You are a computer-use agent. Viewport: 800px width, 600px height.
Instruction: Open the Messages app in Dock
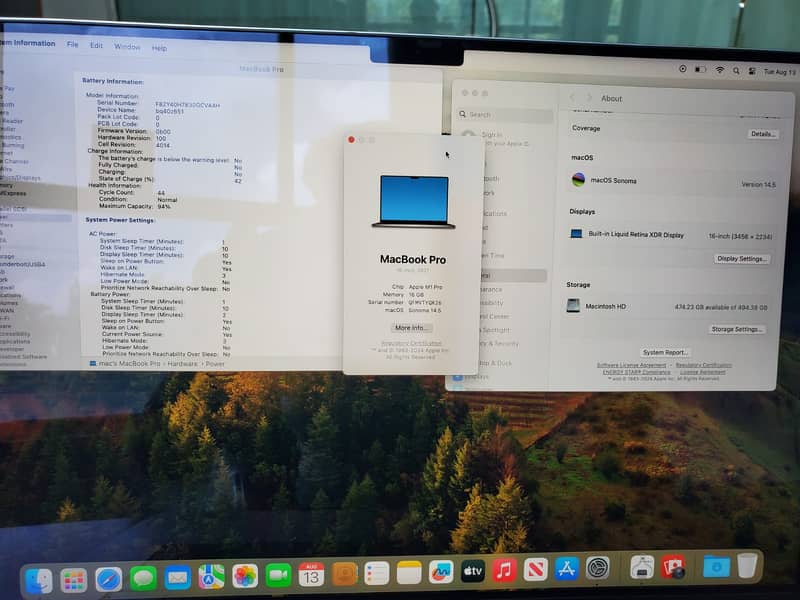[143, 578]
